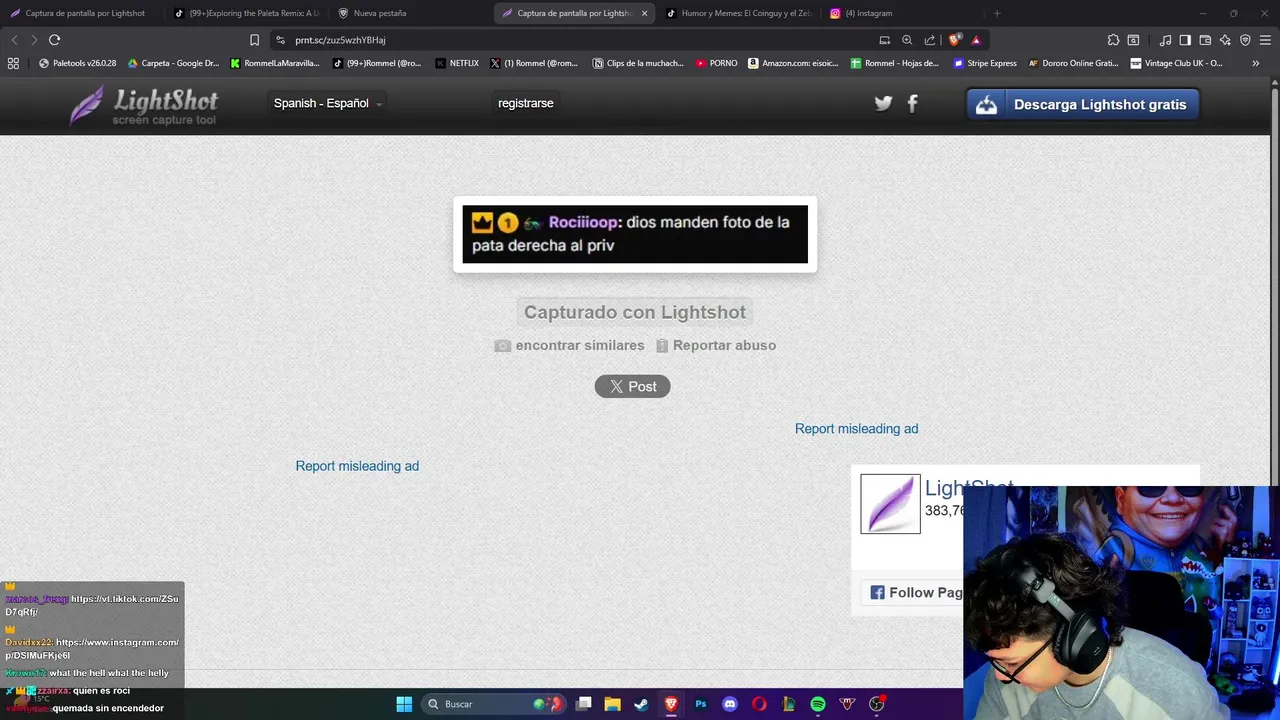Click the right Report misleading ad link
This screenshot has height=720, width=1280.
[x=856, y=428]
